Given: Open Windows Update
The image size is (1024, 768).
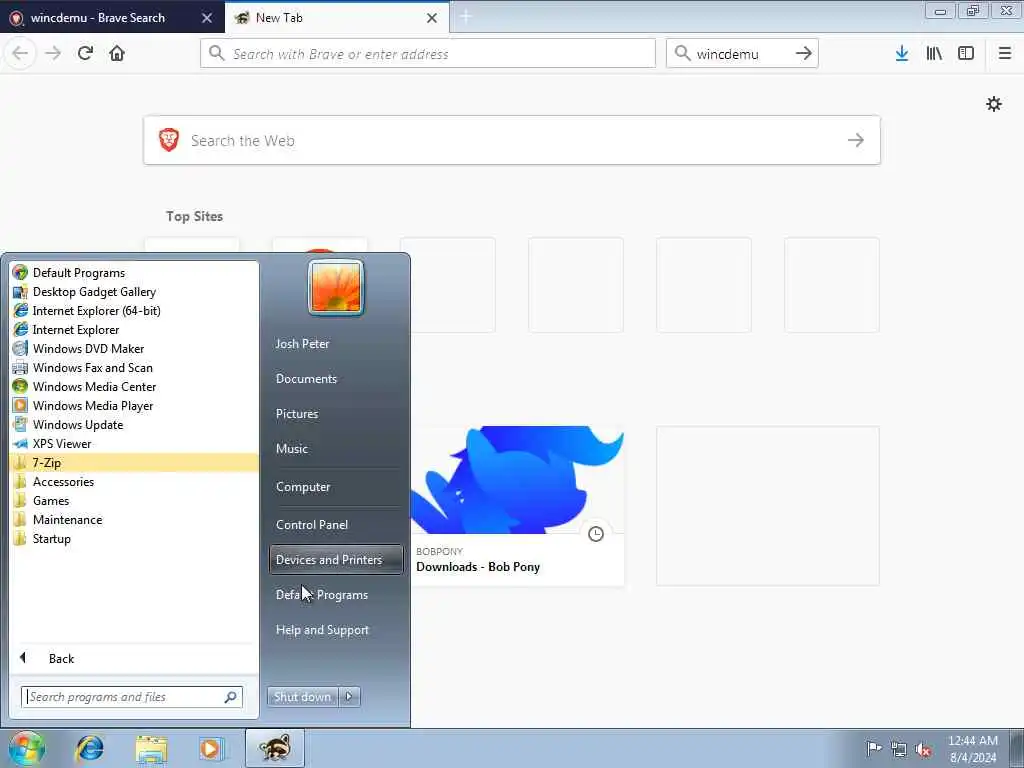Looking at the screenshot, I should point(134,424).
